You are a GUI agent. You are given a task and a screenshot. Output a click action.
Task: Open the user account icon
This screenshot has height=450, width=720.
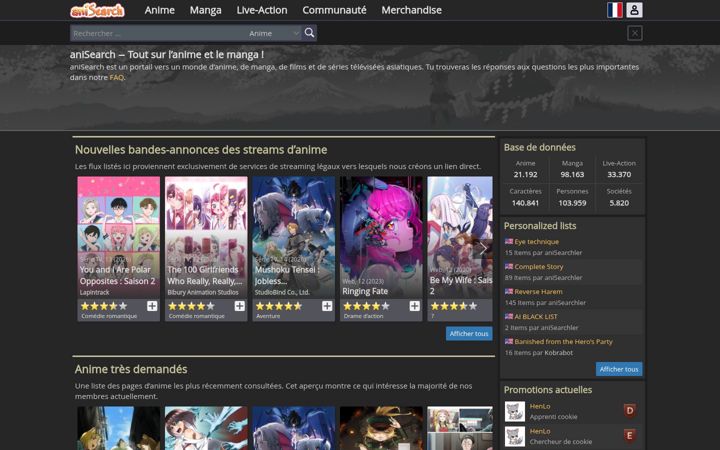(634, 10)
